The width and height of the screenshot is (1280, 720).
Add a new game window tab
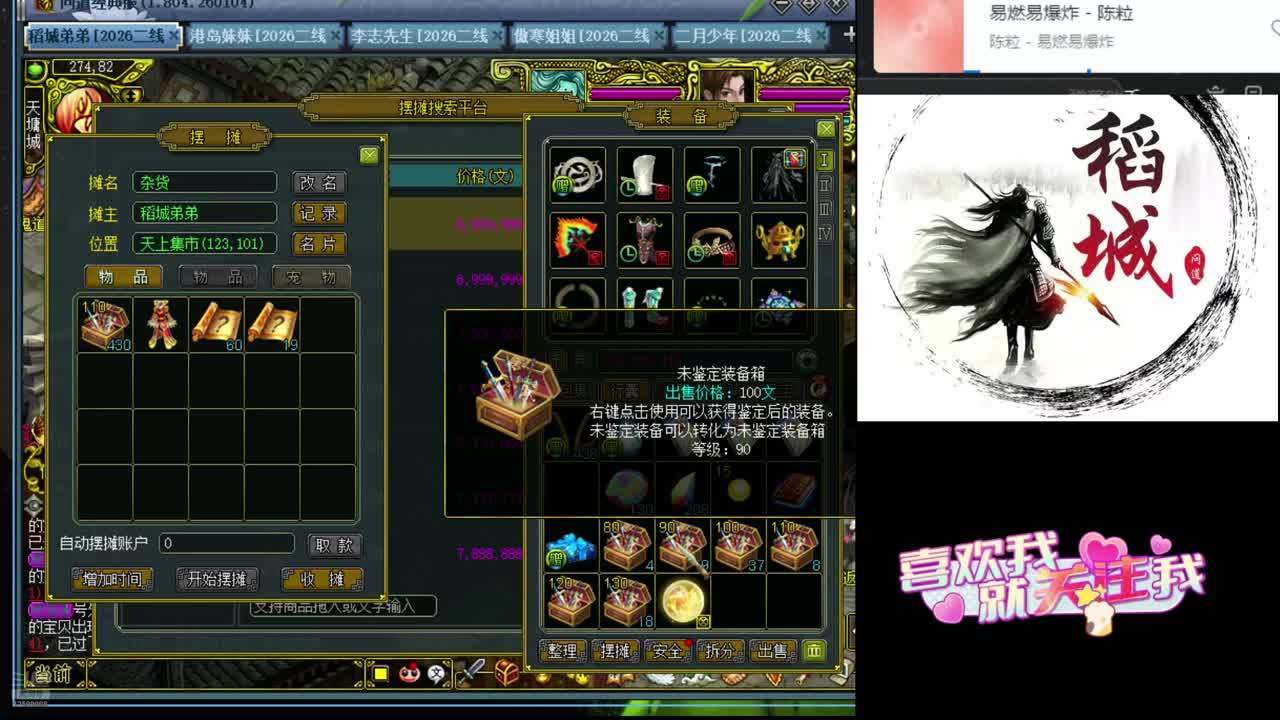[x=849, y=35]
